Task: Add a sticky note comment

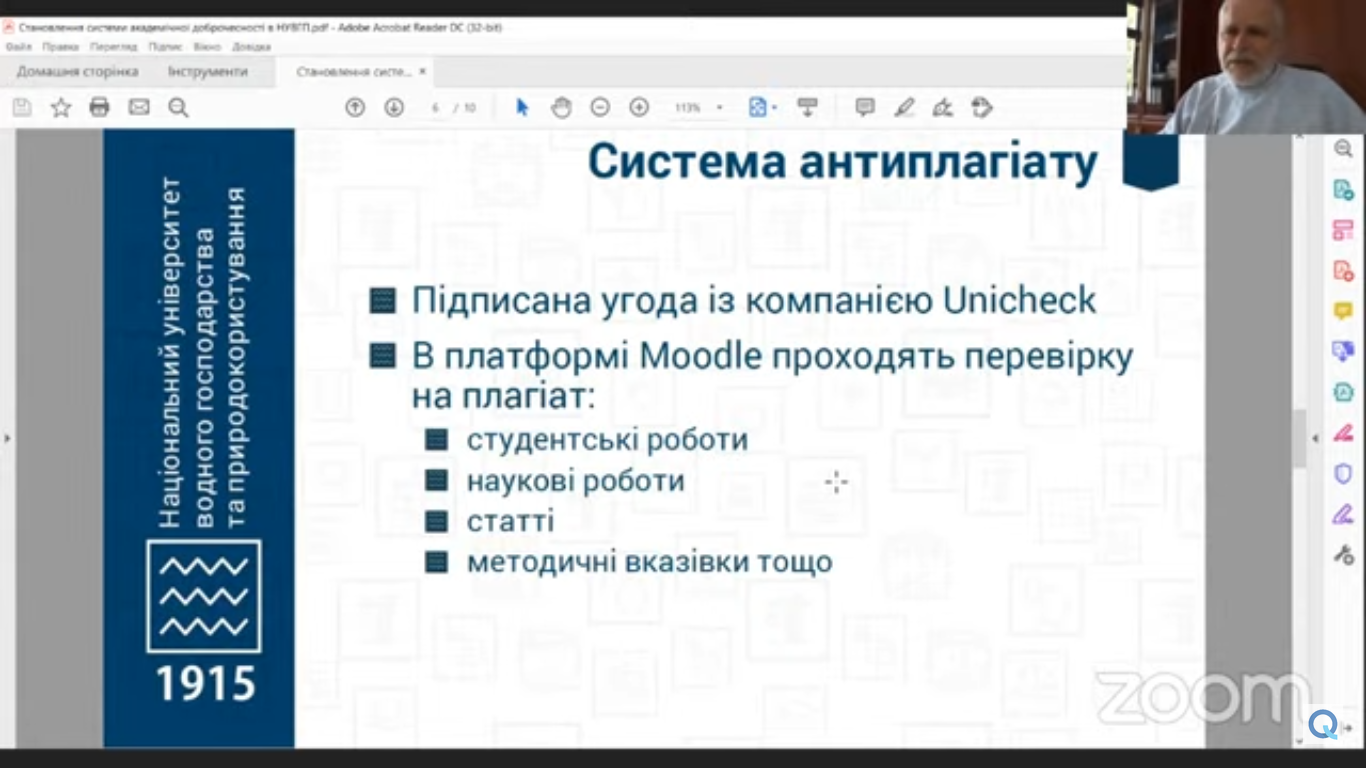Action: tap(865, 108)
